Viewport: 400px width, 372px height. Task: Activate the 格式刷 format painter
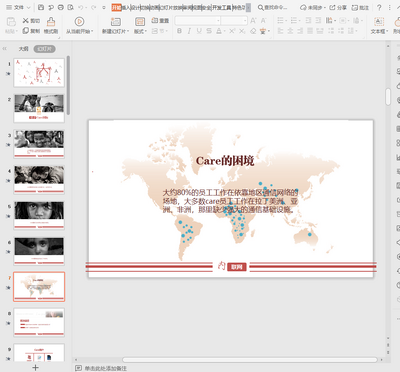pyautogui.click(x=51, y=26)
